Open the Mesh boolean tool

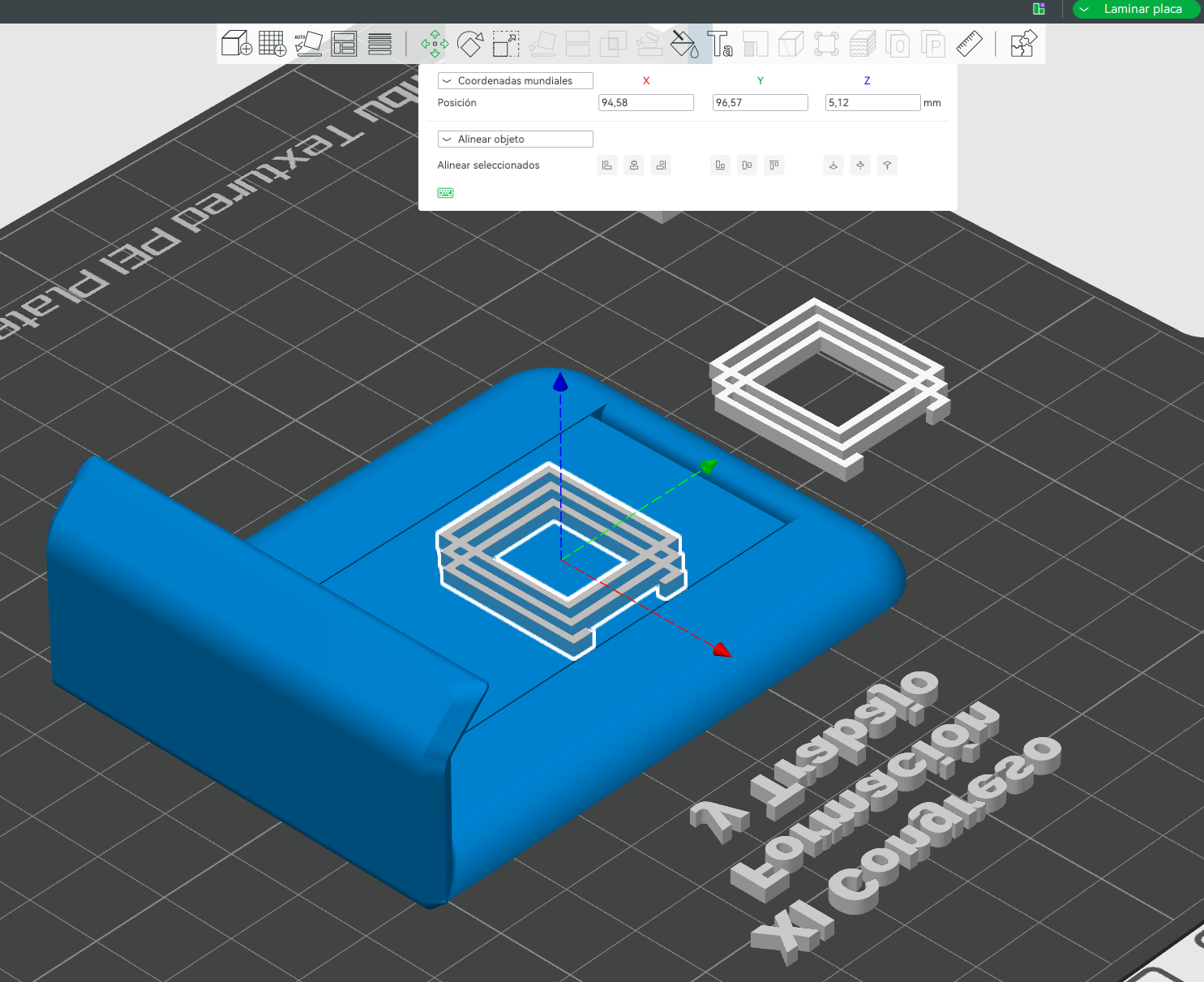coord(613,44)
